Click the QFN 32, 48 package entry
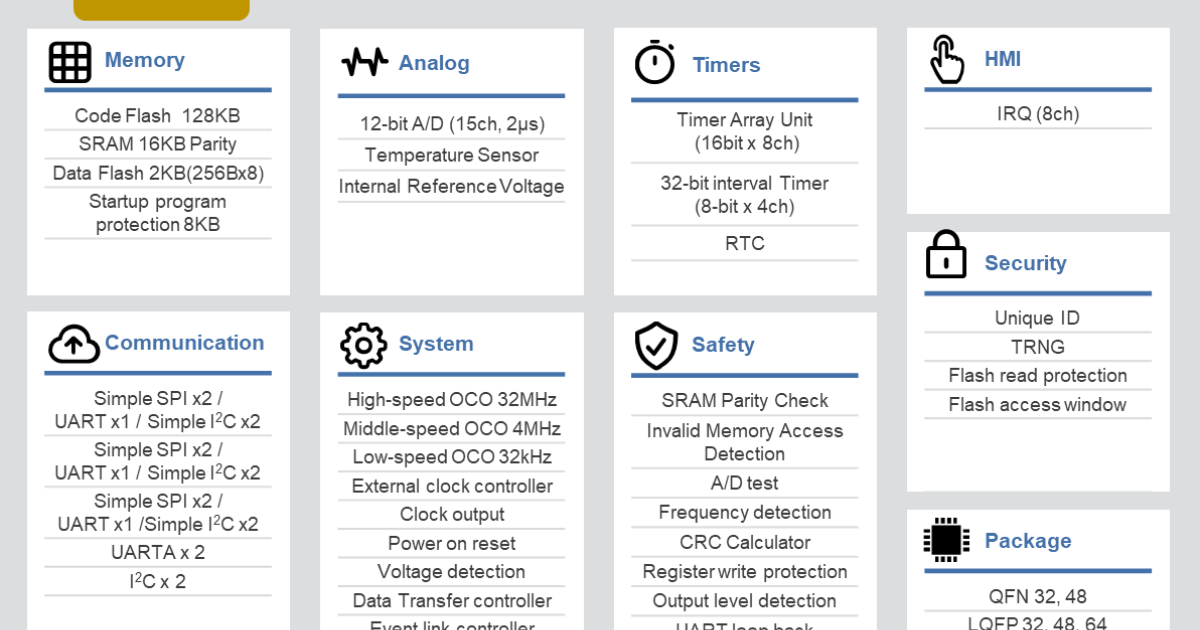Viewport: 1200px width, 630px height. pyautogui.click(x=1037, y=596)
